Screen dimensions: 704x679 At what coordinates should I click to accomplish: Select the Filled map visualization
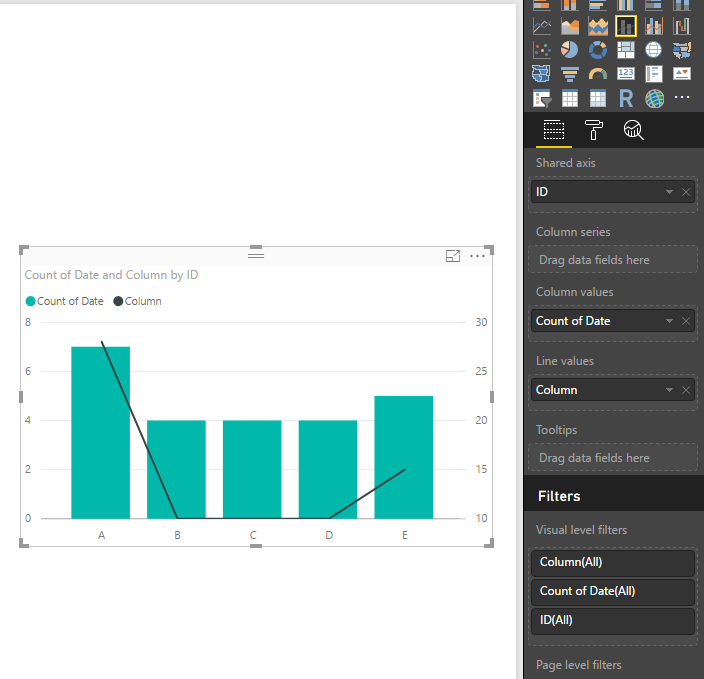pyautogui.click(x=682, y=50)
